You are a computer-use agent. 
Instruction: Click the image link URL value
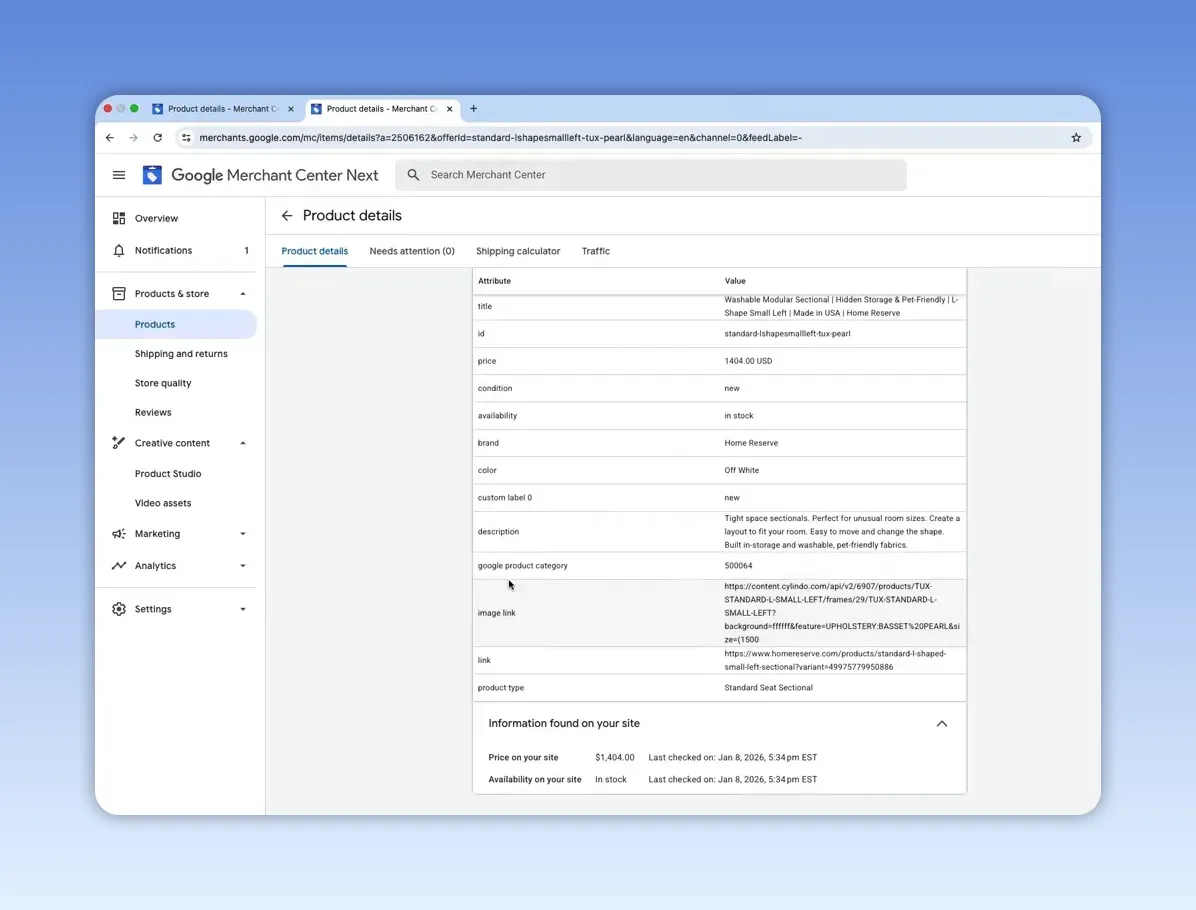pos(842,613)
